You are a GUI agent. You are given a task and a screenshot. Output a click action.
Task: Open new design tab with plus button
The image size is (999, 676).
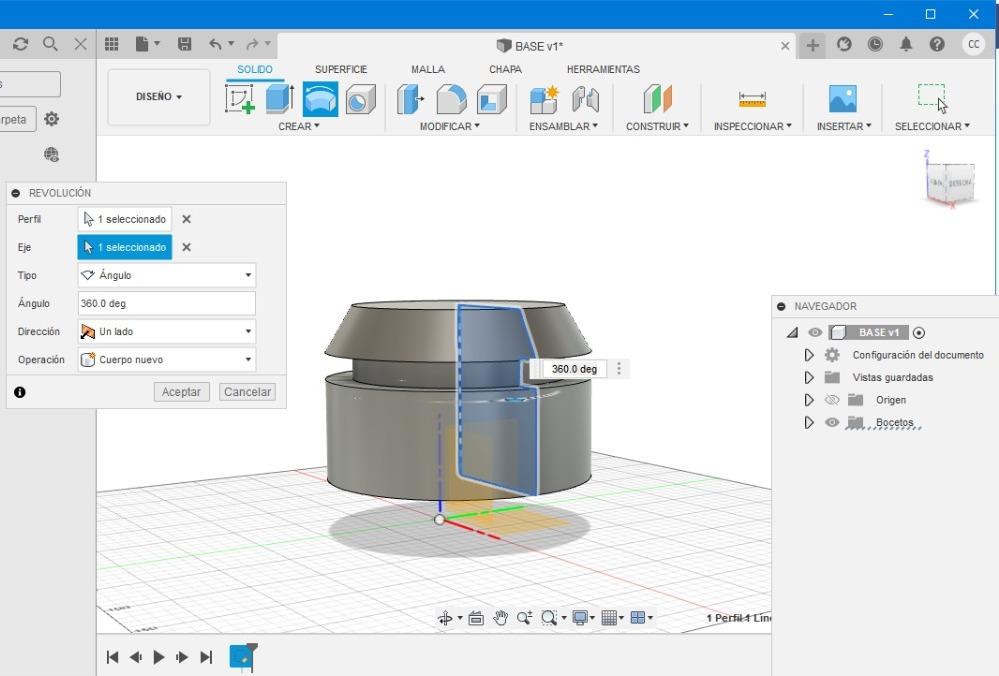(812, 45)
